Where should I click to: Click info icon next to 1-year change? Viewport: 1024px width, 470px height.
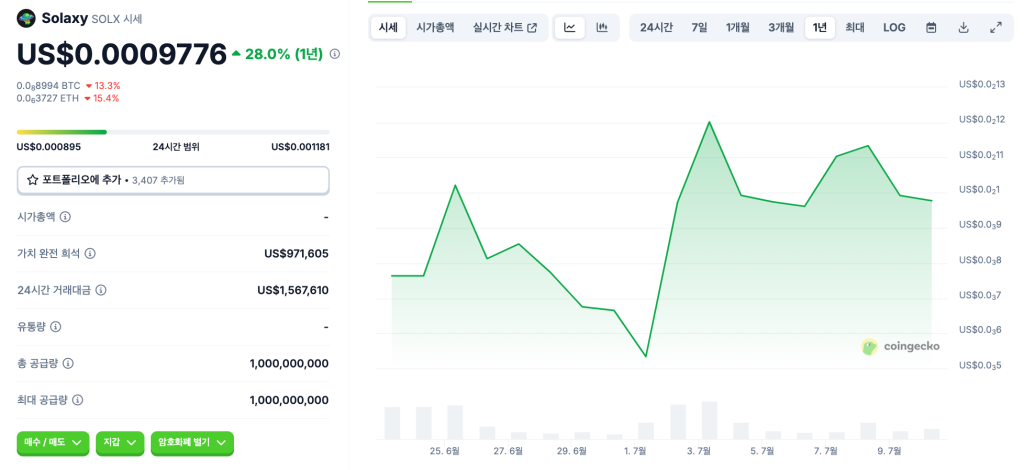335,54
